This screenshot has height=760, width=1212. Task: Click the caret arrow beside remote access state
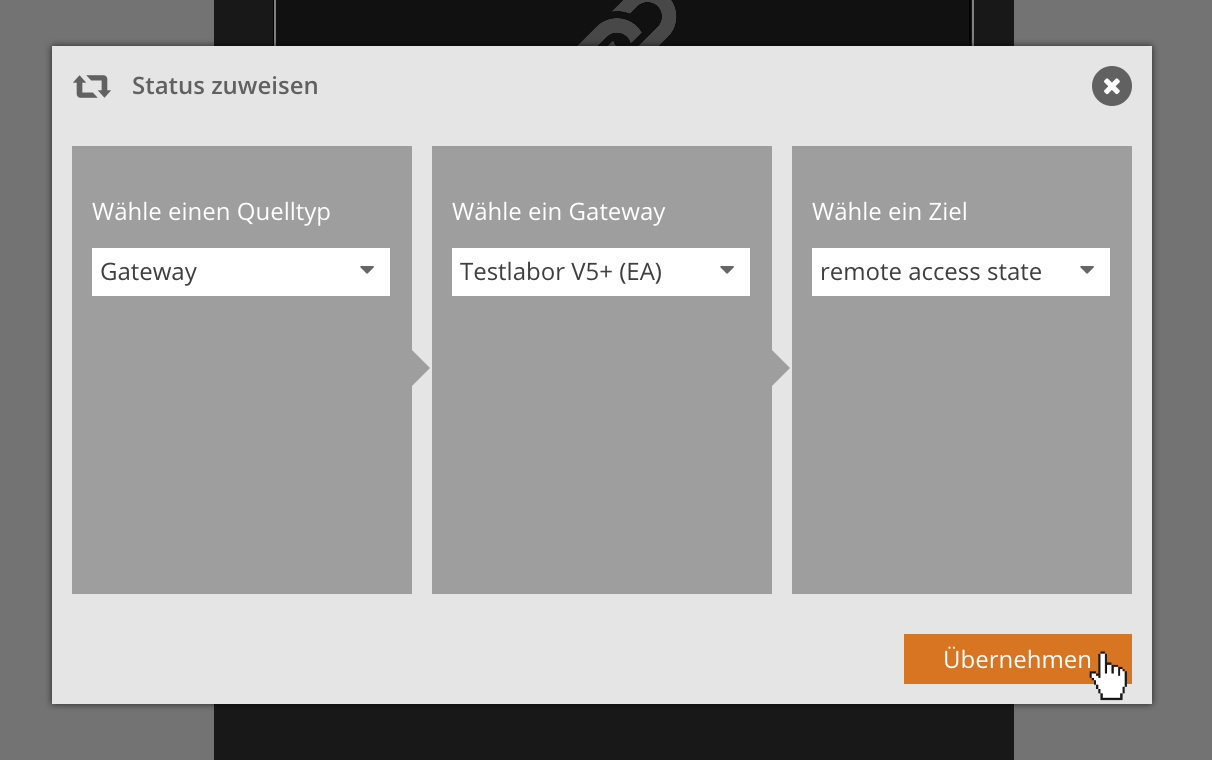click(1087, 271)
